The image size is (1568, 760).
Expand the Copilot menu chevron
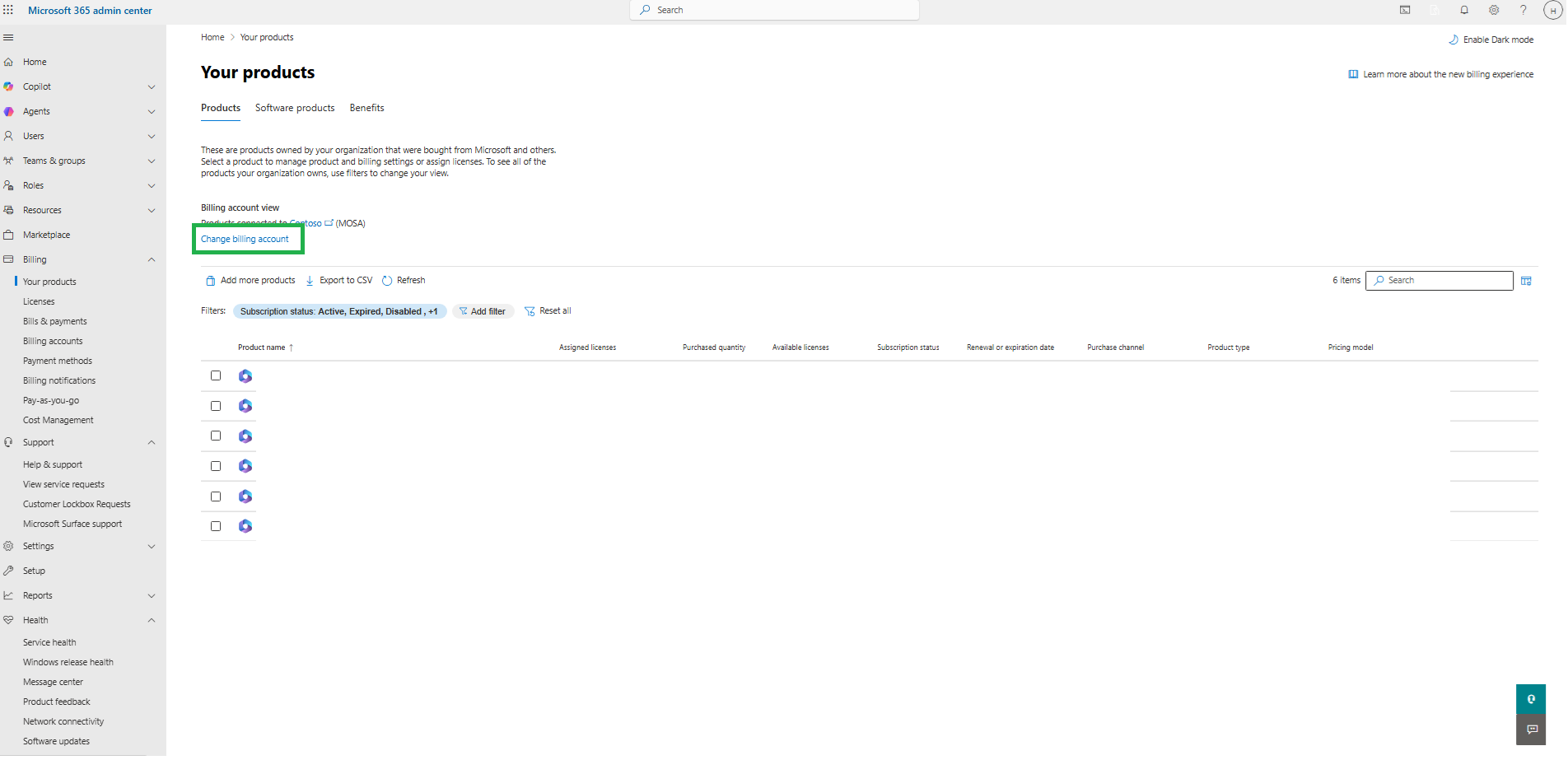click(152, 87)
